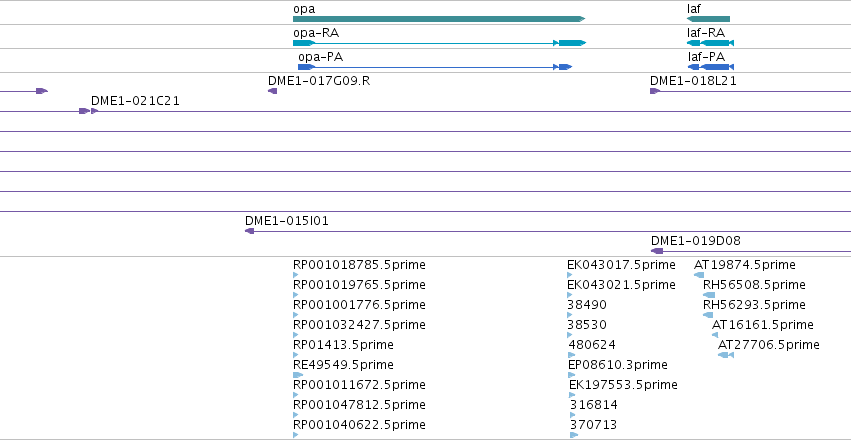The width and height of the screenshot is (851, 440).
Task: Select the RH56293.5prime label
Action: click(x=754, y=305)
